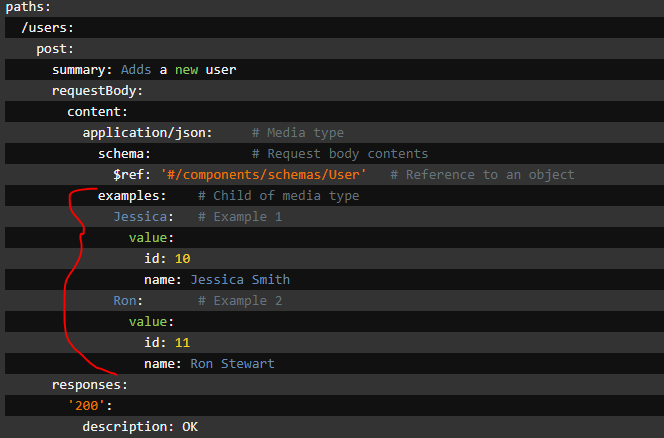Select the '/users:' path line
Viewport: 664px width, 438px height.
coord(47,28)
